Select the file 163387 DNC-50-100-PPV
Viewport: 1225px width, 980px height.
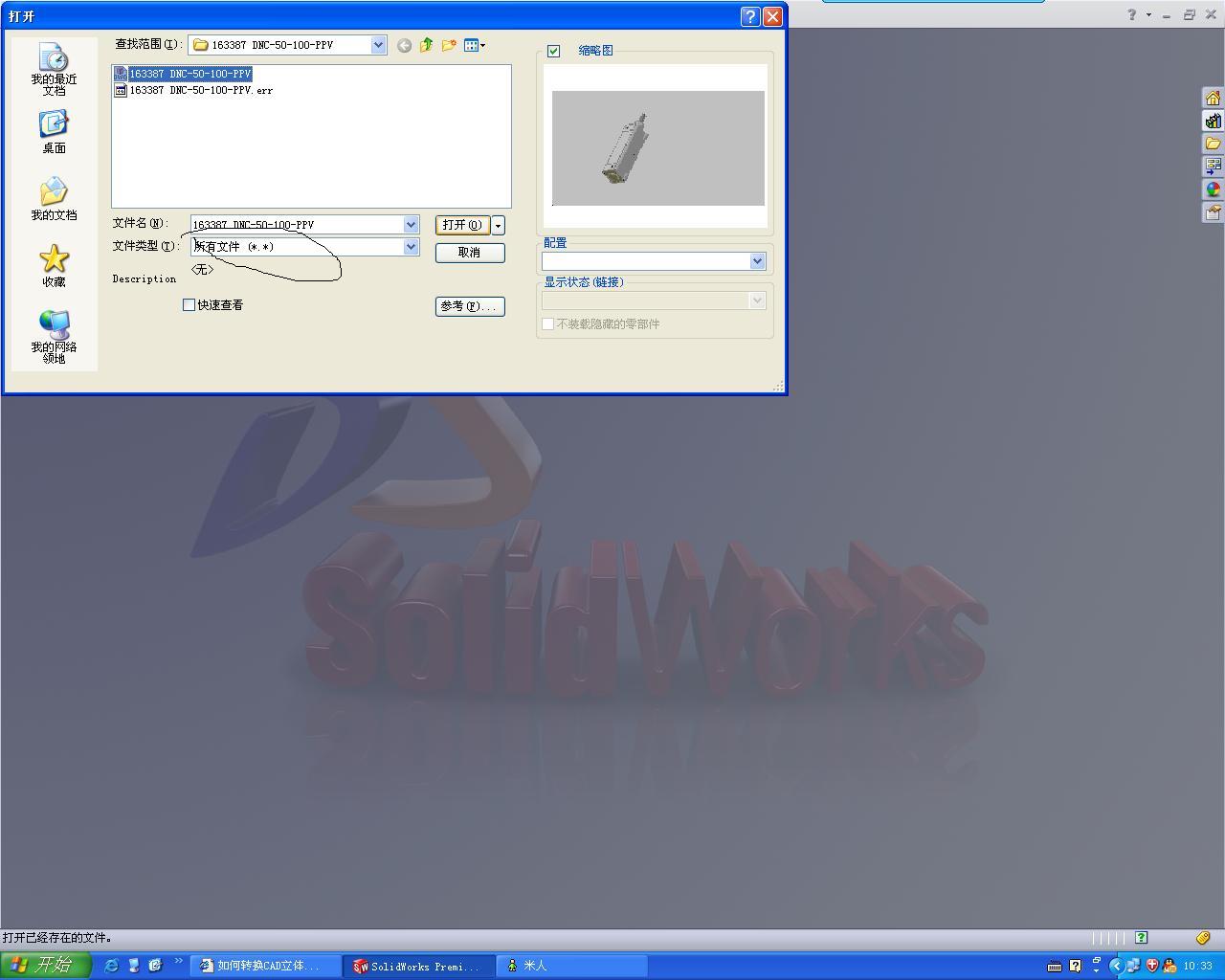[183, 74]
